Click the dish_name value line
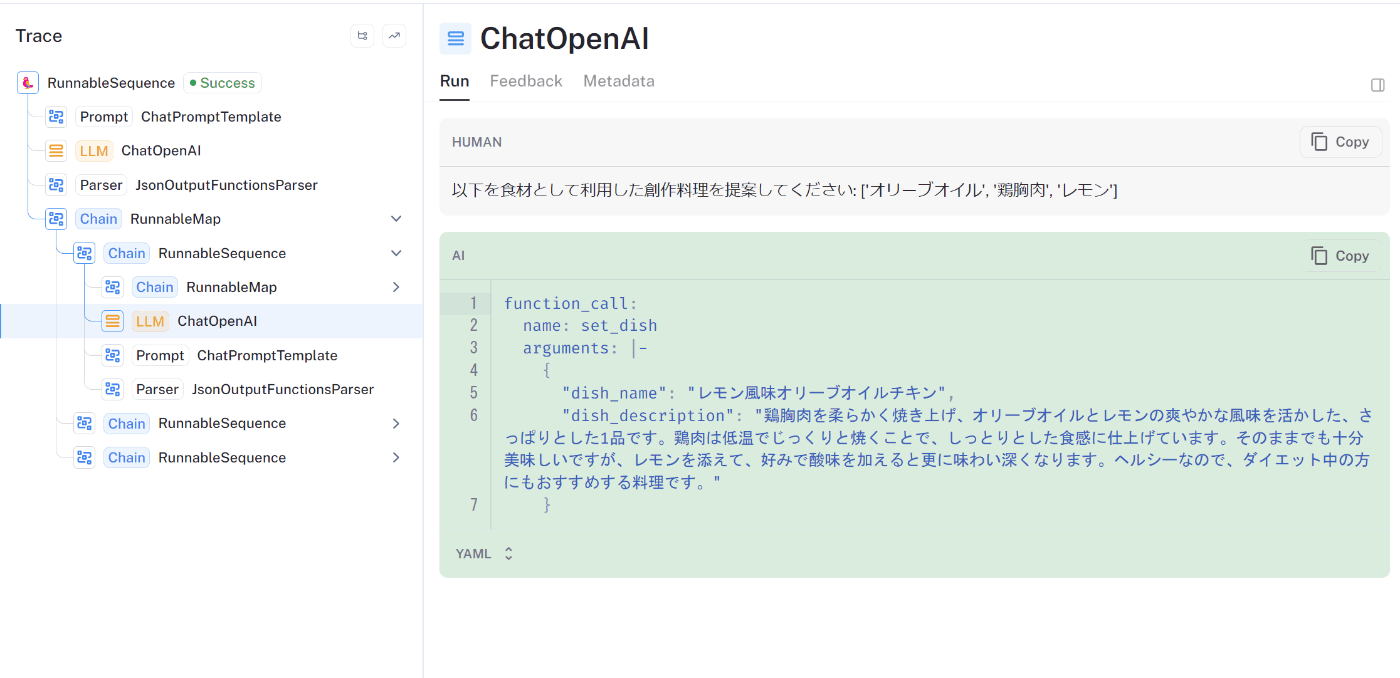 pyautogui.click(x=759, y=393)
